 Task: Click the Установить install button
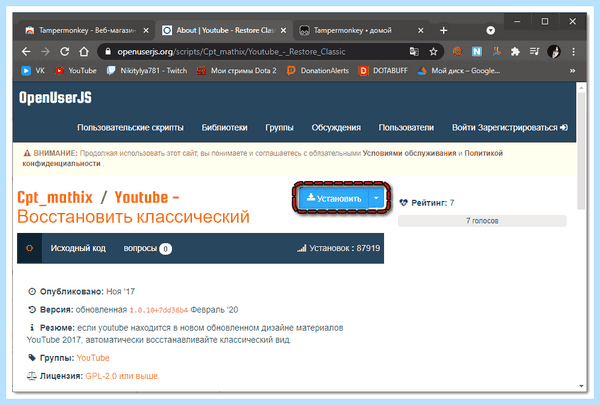pos(334,198)
